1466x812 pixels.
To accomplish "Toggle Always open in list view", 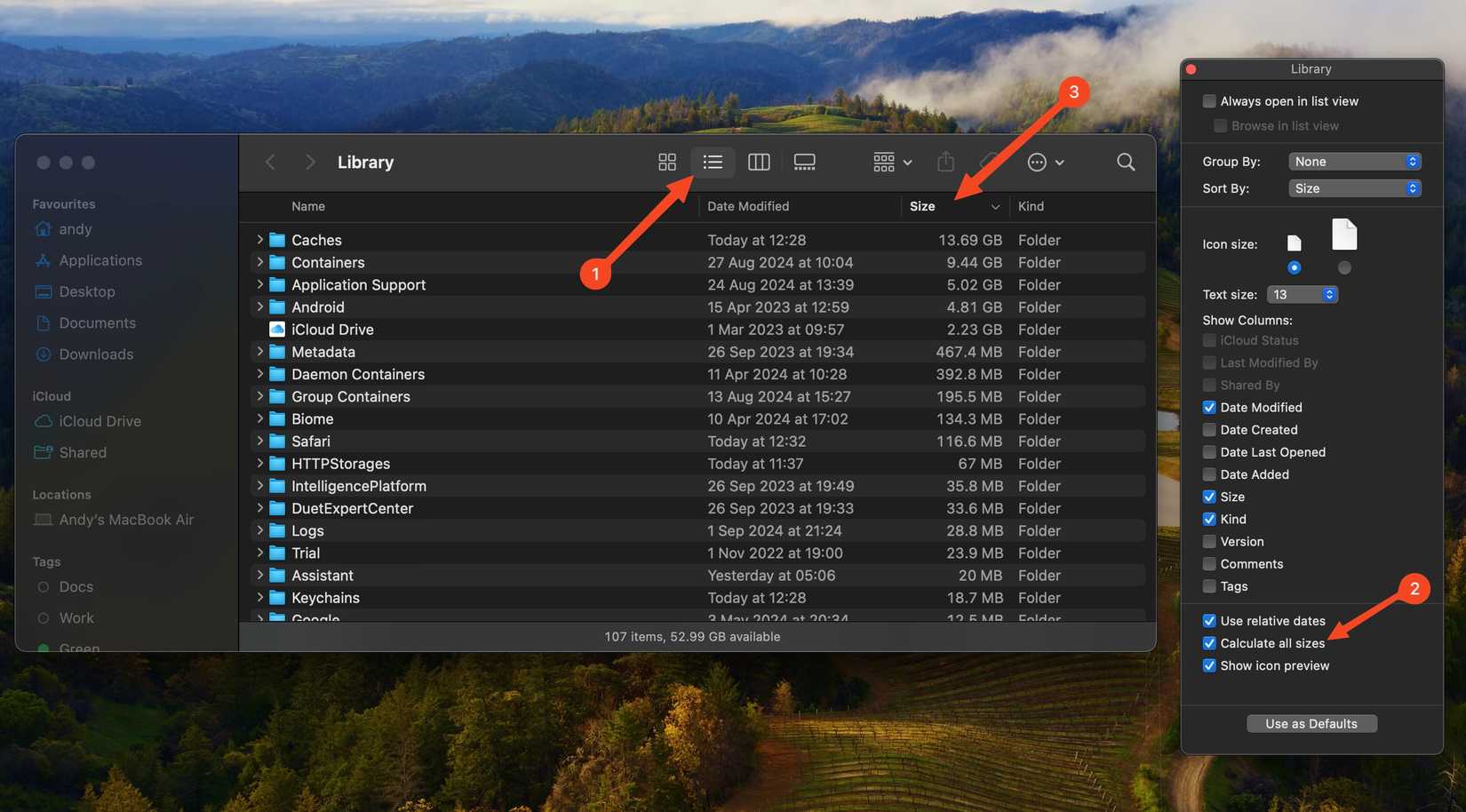I will click(x=1209, y=101).
